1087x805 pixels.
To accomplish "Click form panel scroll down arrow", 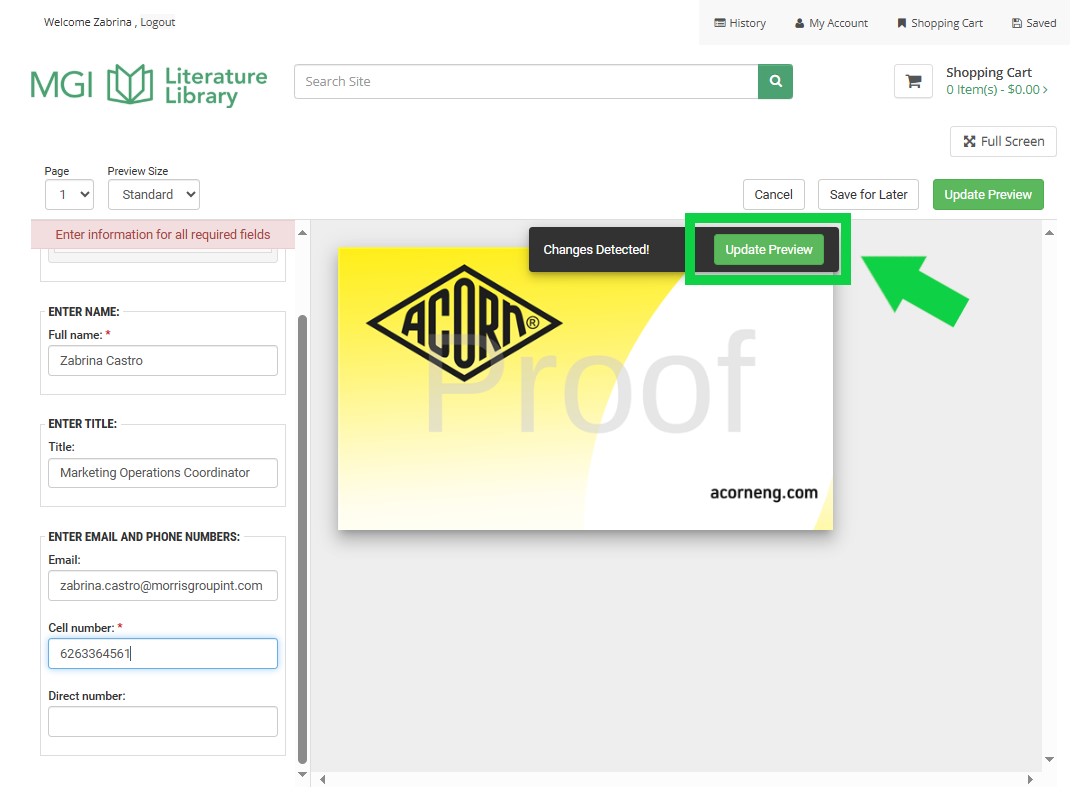I will click(302, 774).
